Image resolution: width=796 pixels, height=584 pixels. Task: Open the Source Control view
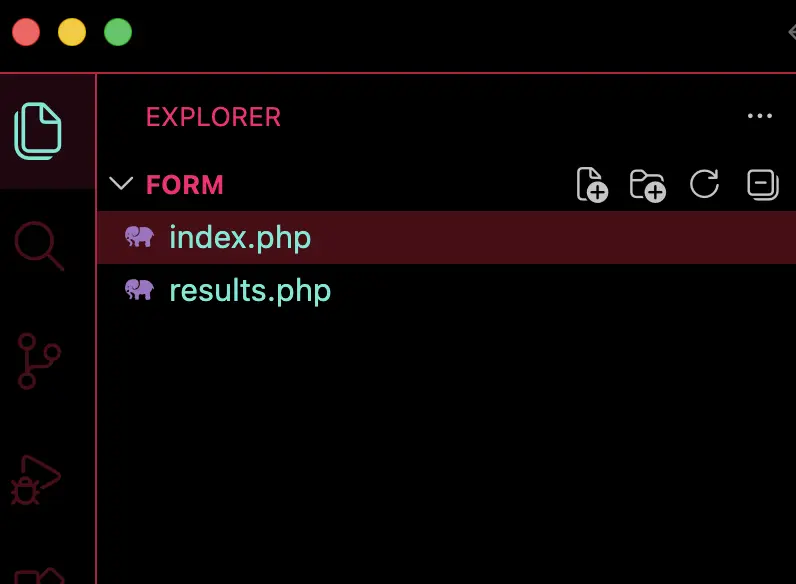point(38,361)
